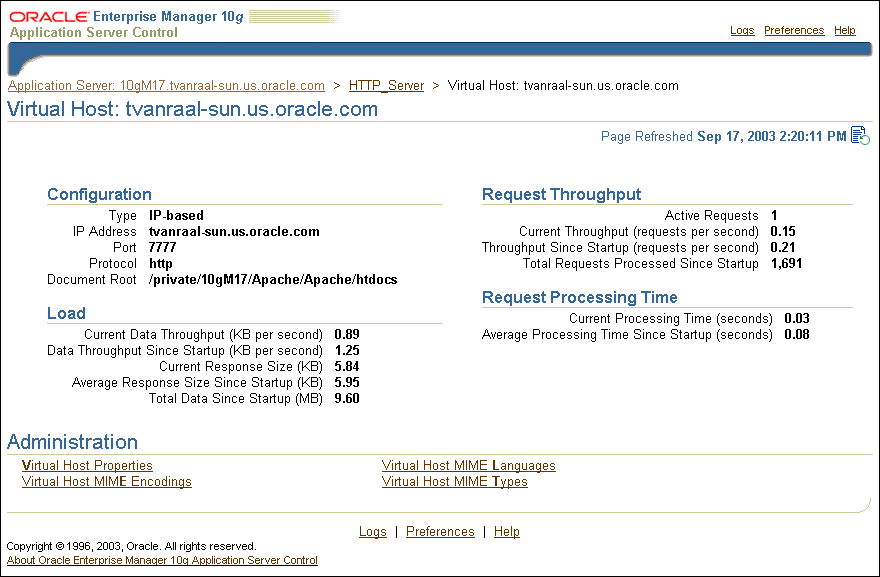The width and height of the screenshot is (880, 577).
Task: Click Average Processing Time value 0.08
Action: coord(797,335)
